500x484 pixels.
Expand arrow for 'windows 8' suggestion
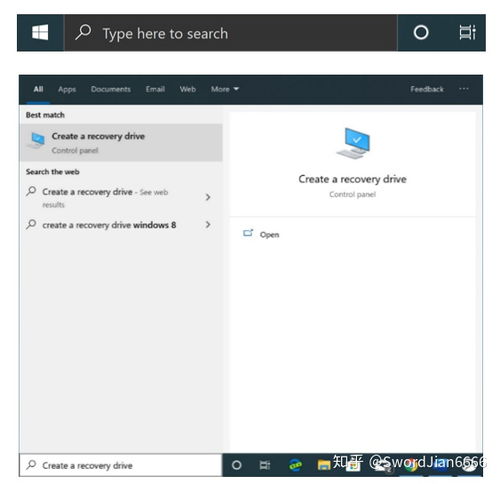click(x=208, y=225)
